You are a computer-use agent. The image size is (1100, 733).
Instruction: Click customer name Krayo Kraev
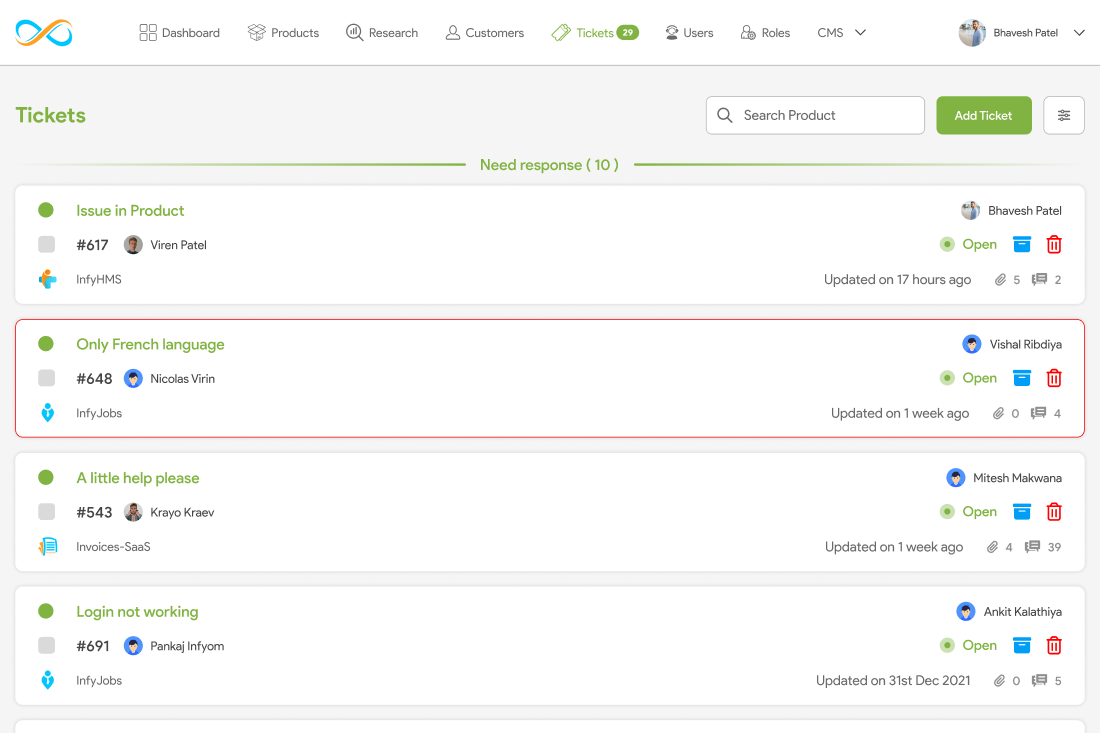click(x=182, y=513)
